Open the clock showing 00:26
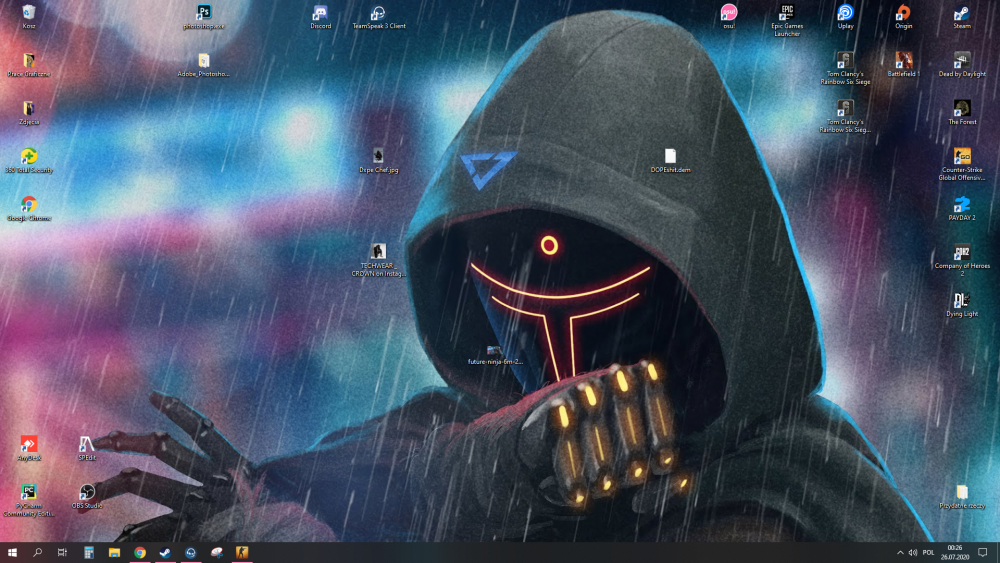The image size is (1000, 563). coord(955,552)
